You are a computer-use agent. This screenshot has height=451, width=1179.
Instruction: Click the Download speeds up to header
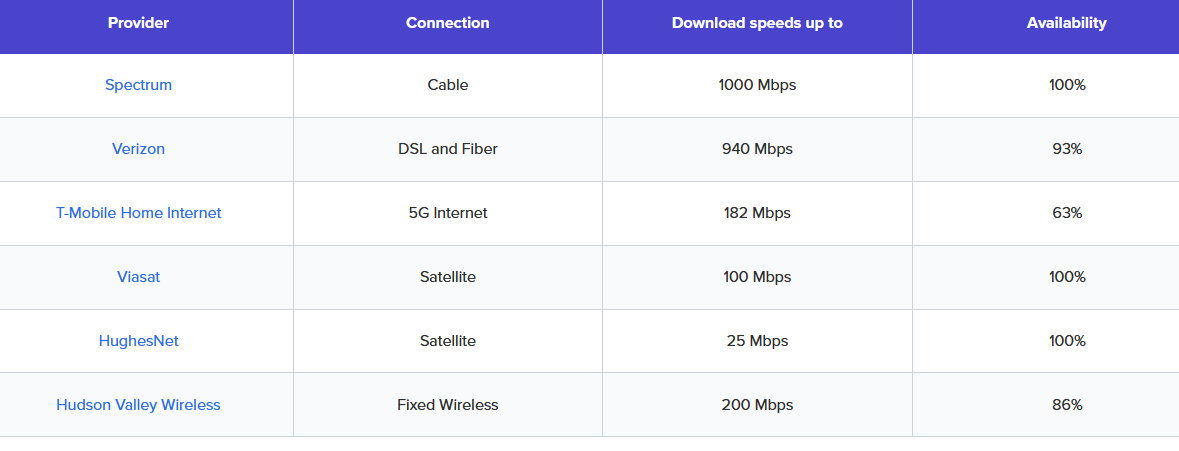click(757, 23)
